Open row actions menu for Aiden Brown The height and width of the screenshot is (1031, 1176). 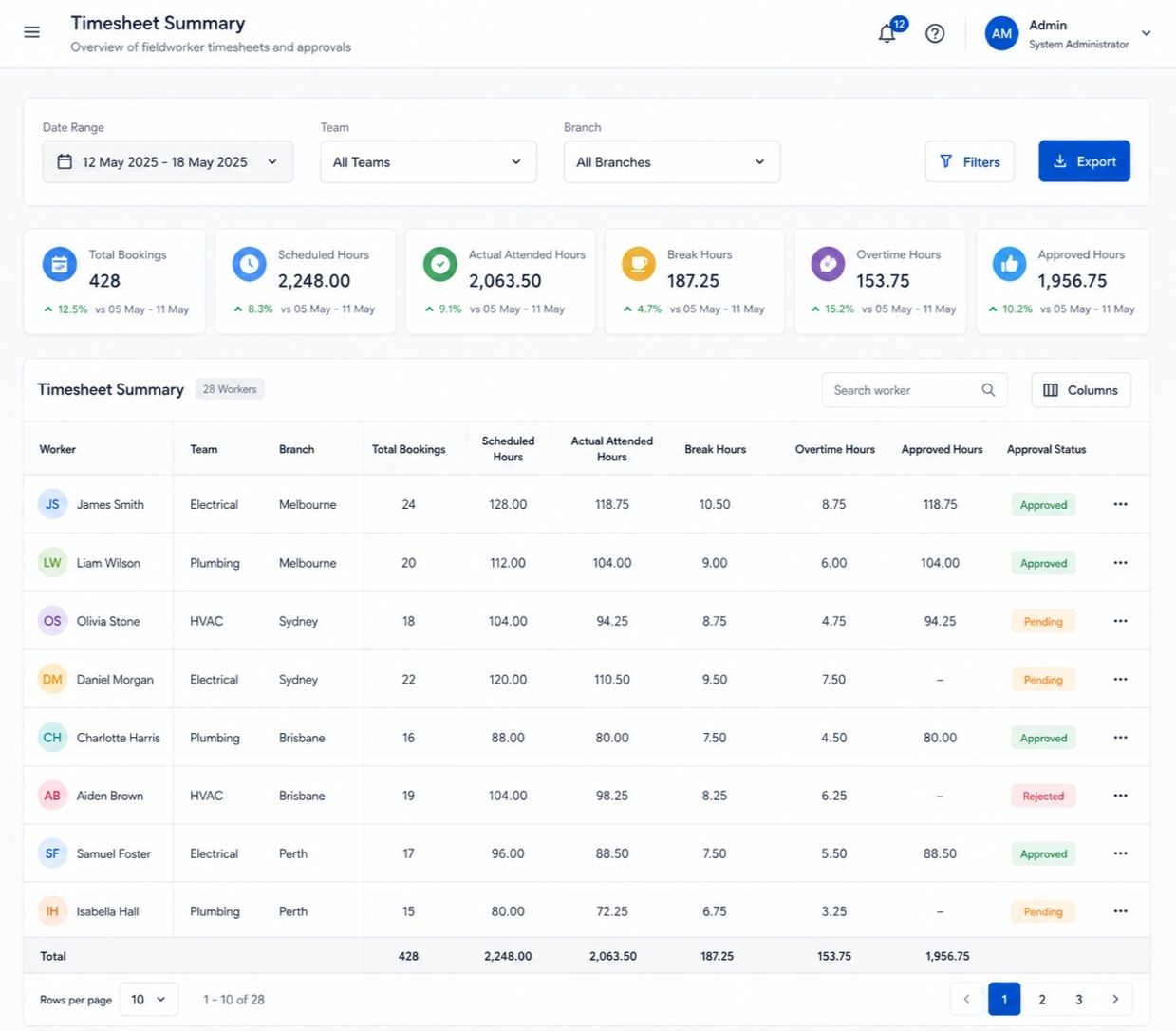1120,796
